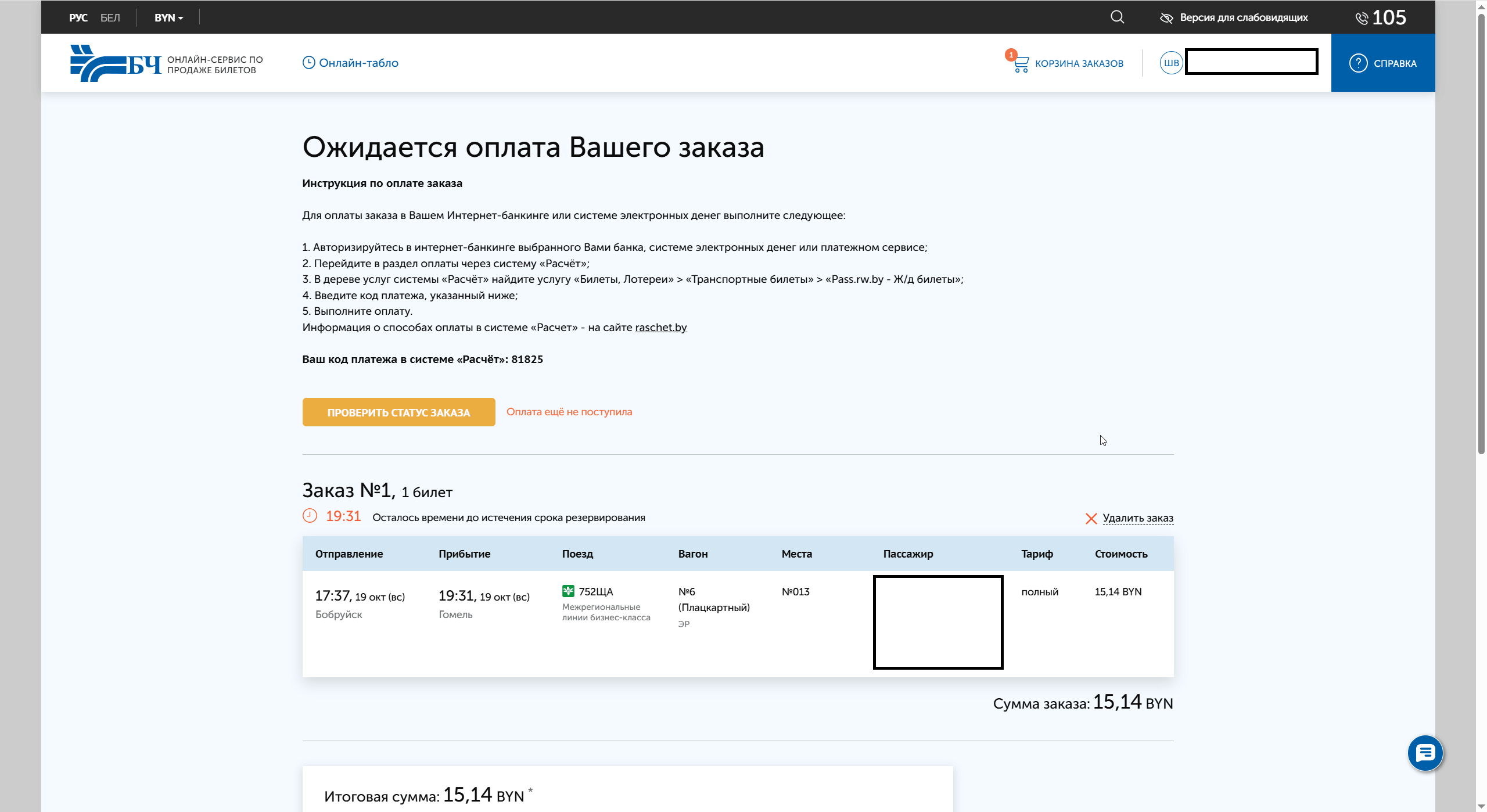The height and width of the screenshot is (812, 1487).
Task: Open КОРЗИНА ЗАКАЗОВ
Action: [x=1079, y=63]
